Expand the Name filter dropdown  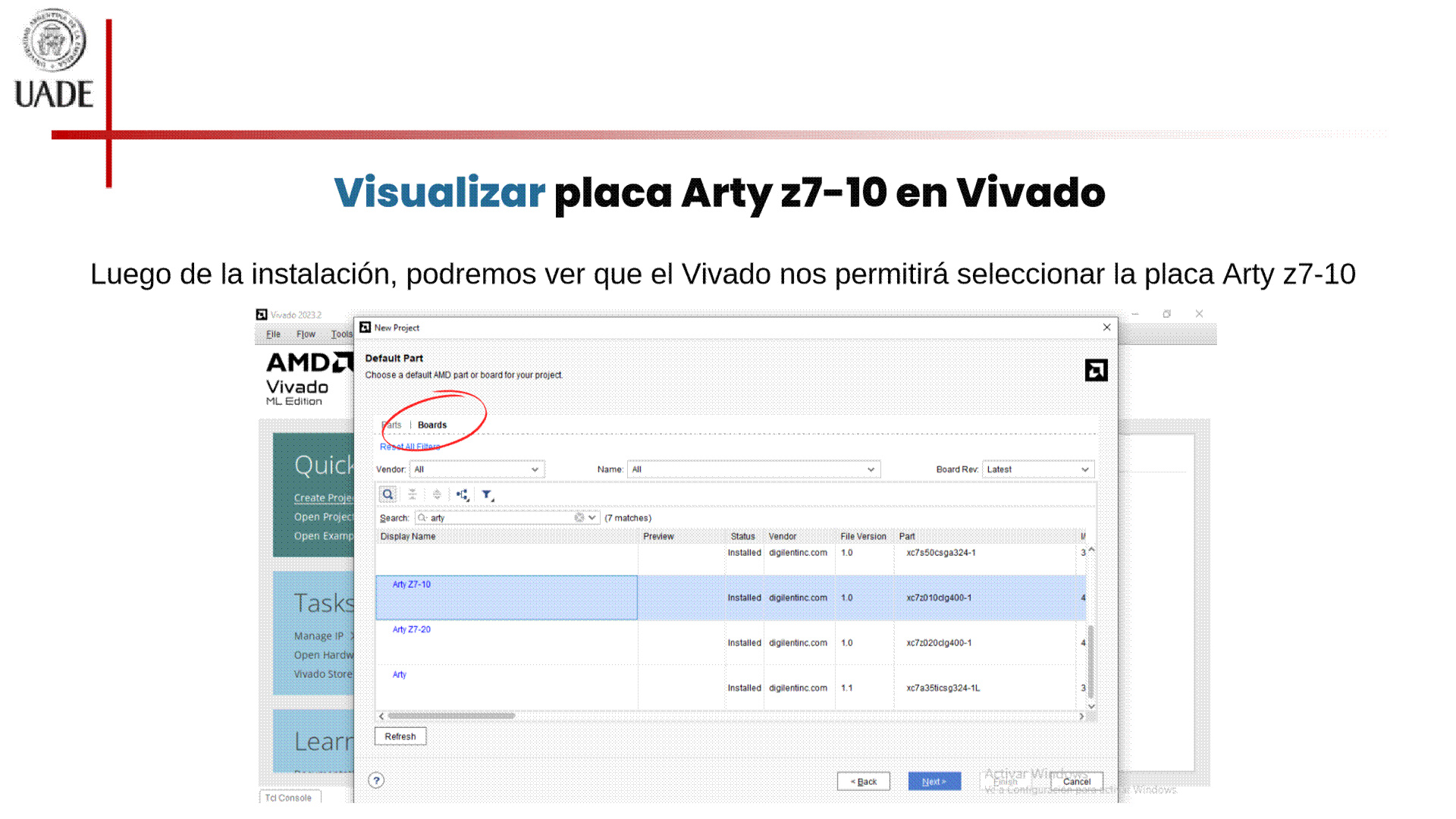click(x=753, y=469)
